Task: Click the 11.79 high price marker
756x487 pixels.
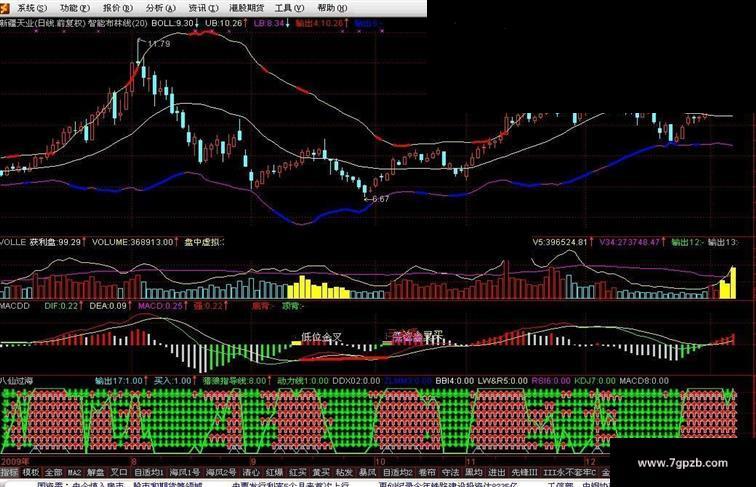Action: coord(159,44)
